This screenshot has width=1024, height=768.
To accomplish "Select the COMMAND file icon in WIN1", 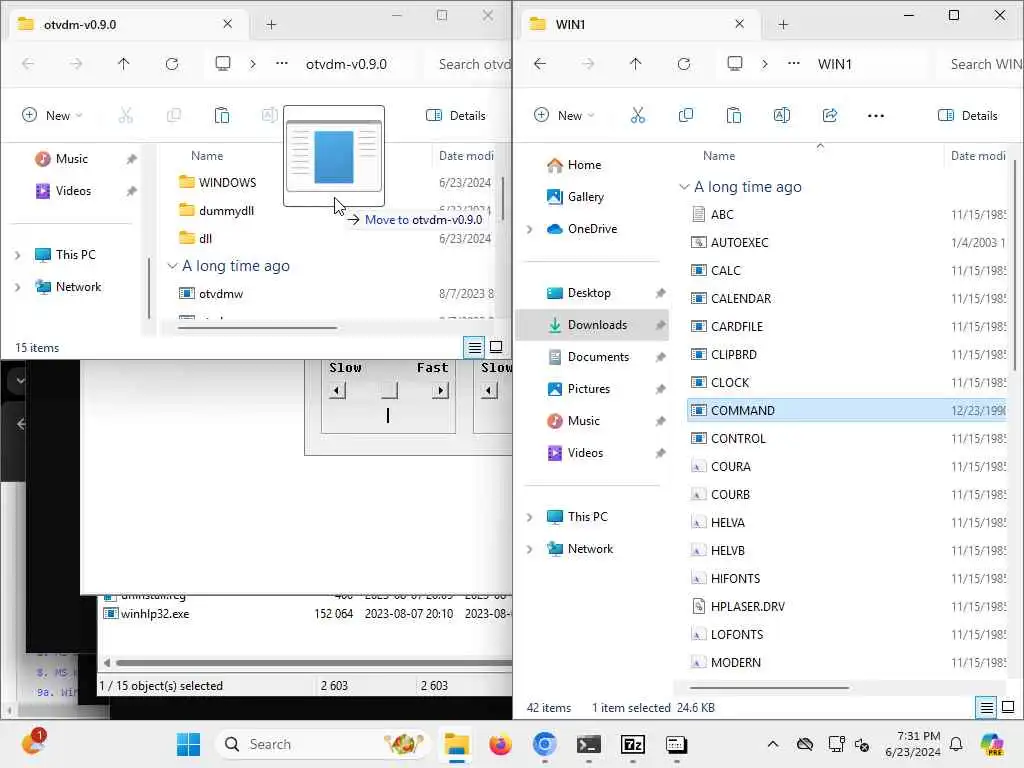I will [x=698, y=410].
